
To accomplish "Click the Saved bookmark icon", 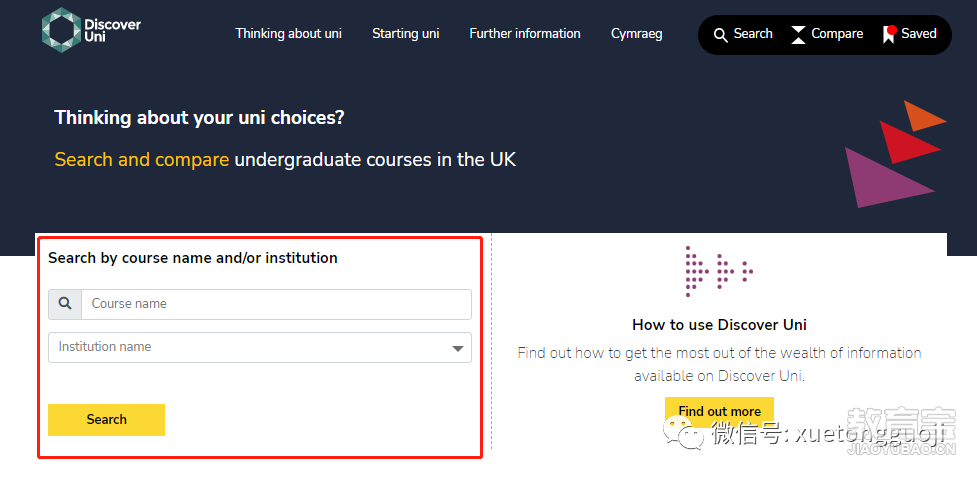I will 889,34.
